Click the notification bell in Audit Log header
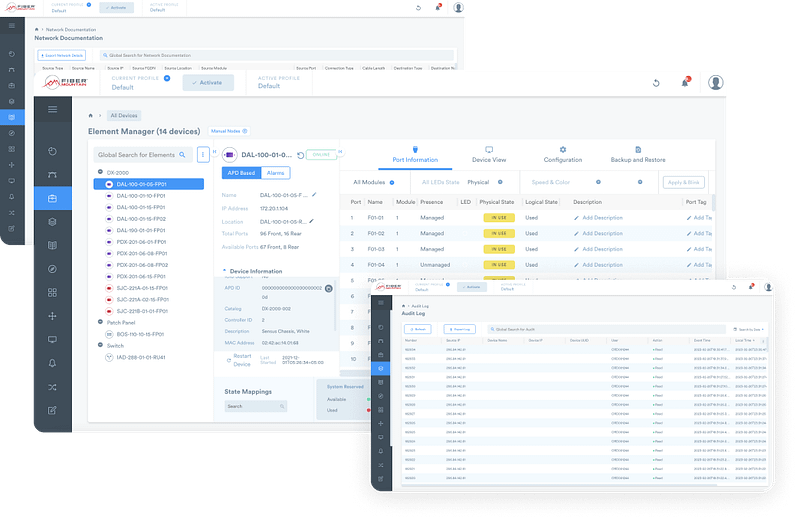 pyautogui.click(x=751, y=287)
